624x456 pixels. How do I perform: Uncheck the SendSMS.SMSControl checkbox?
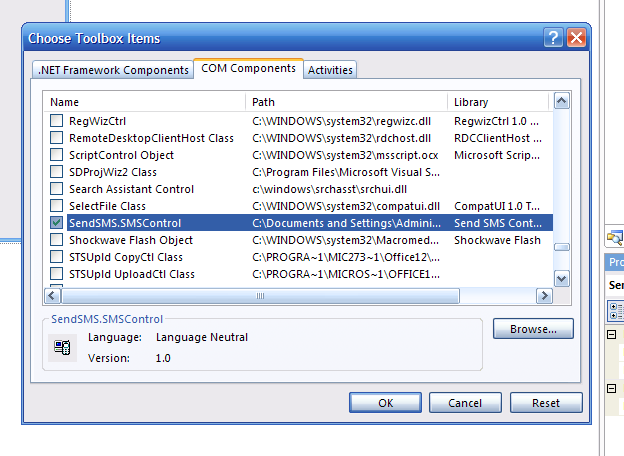click(x=56, y=223)
